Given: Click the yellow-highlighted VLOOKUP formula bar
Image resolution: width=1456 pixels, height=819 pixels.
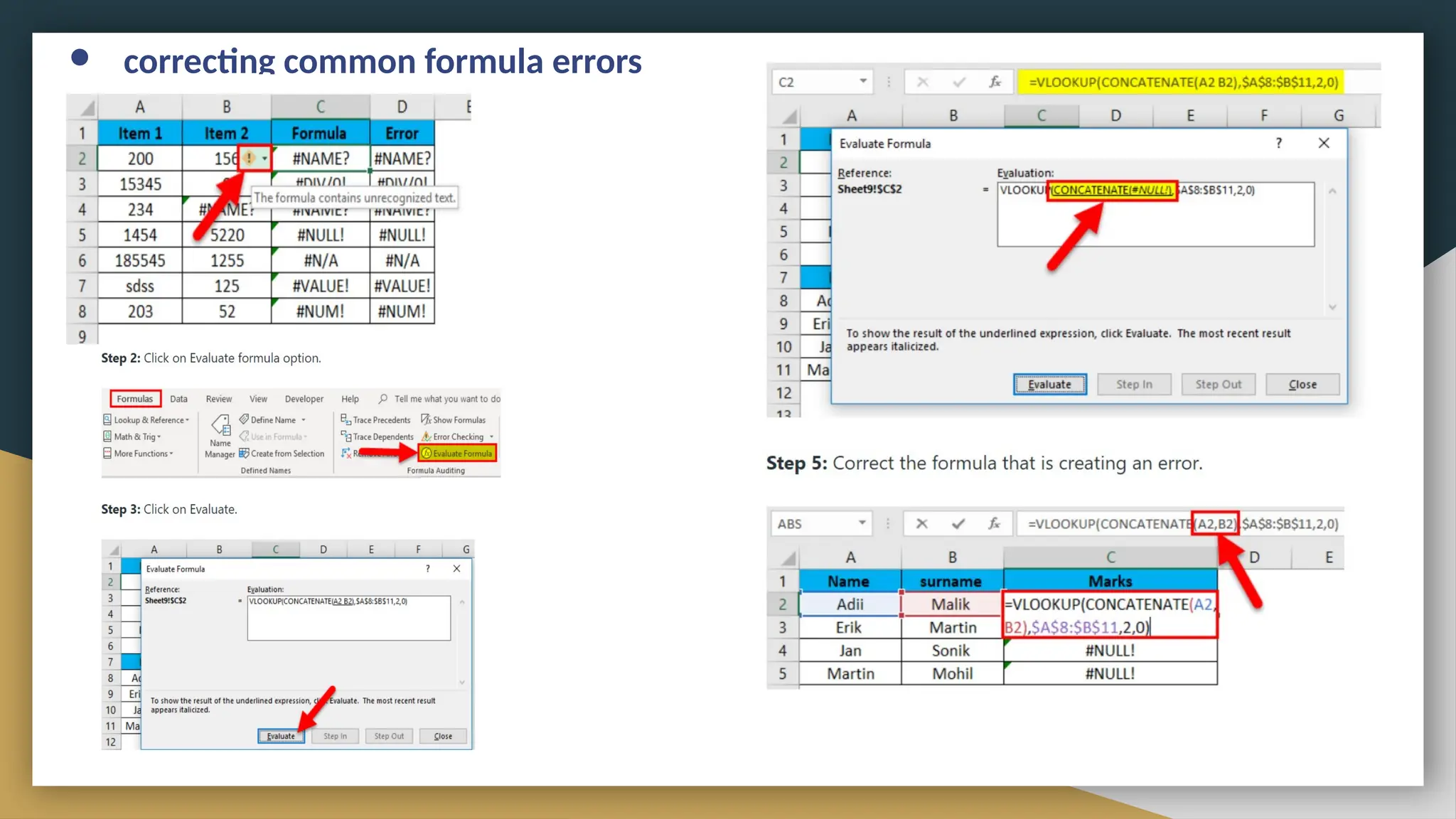Looking at the screenshot, I should tap(1183, 82).
